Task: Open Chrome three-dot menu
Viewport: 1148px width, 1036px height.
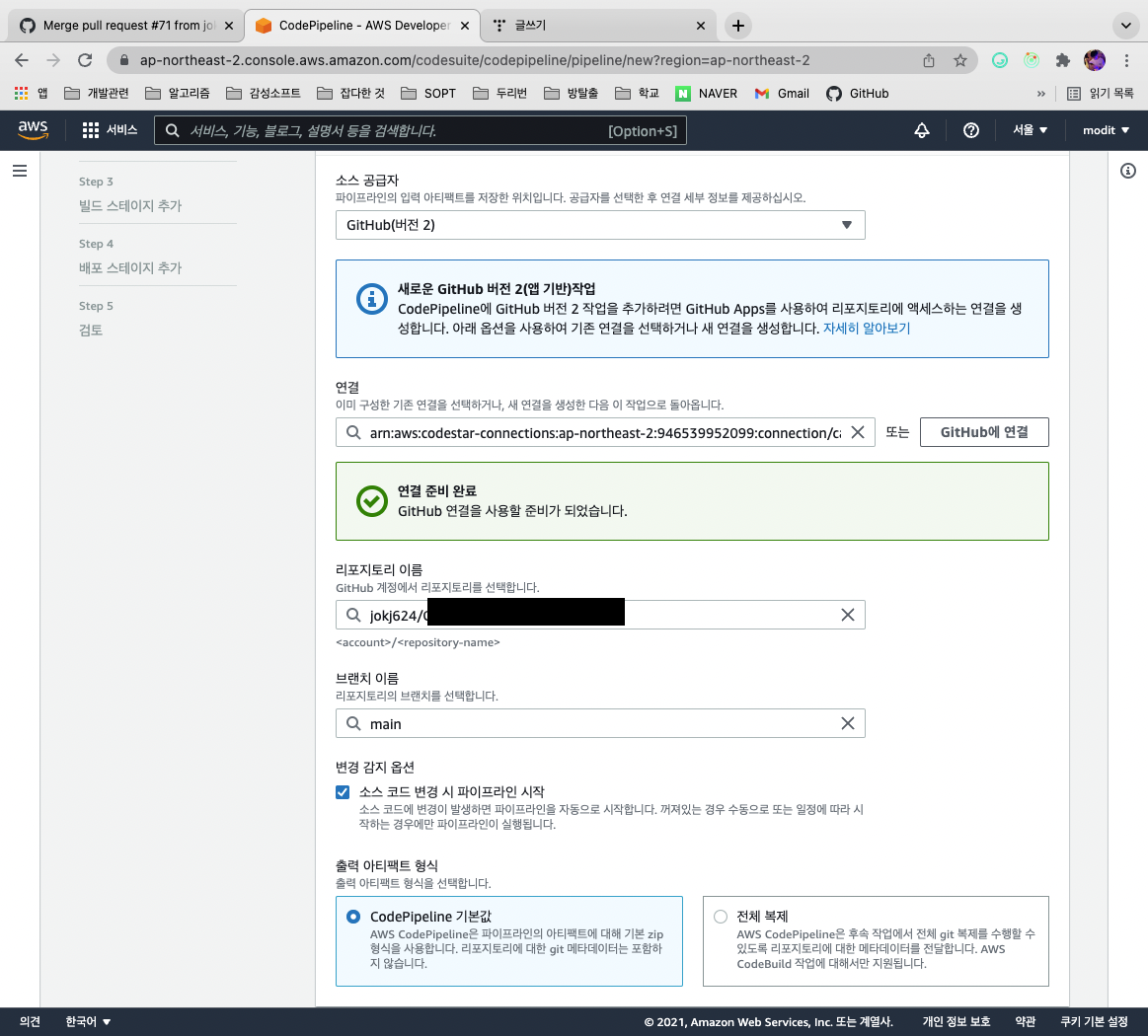Action: [1126, 60]
